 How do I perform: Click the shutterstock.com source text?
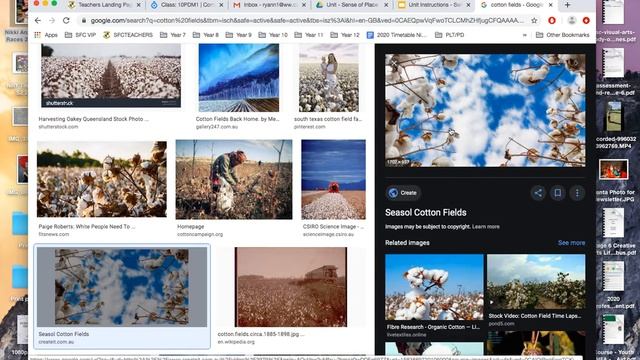coord(58,127)
